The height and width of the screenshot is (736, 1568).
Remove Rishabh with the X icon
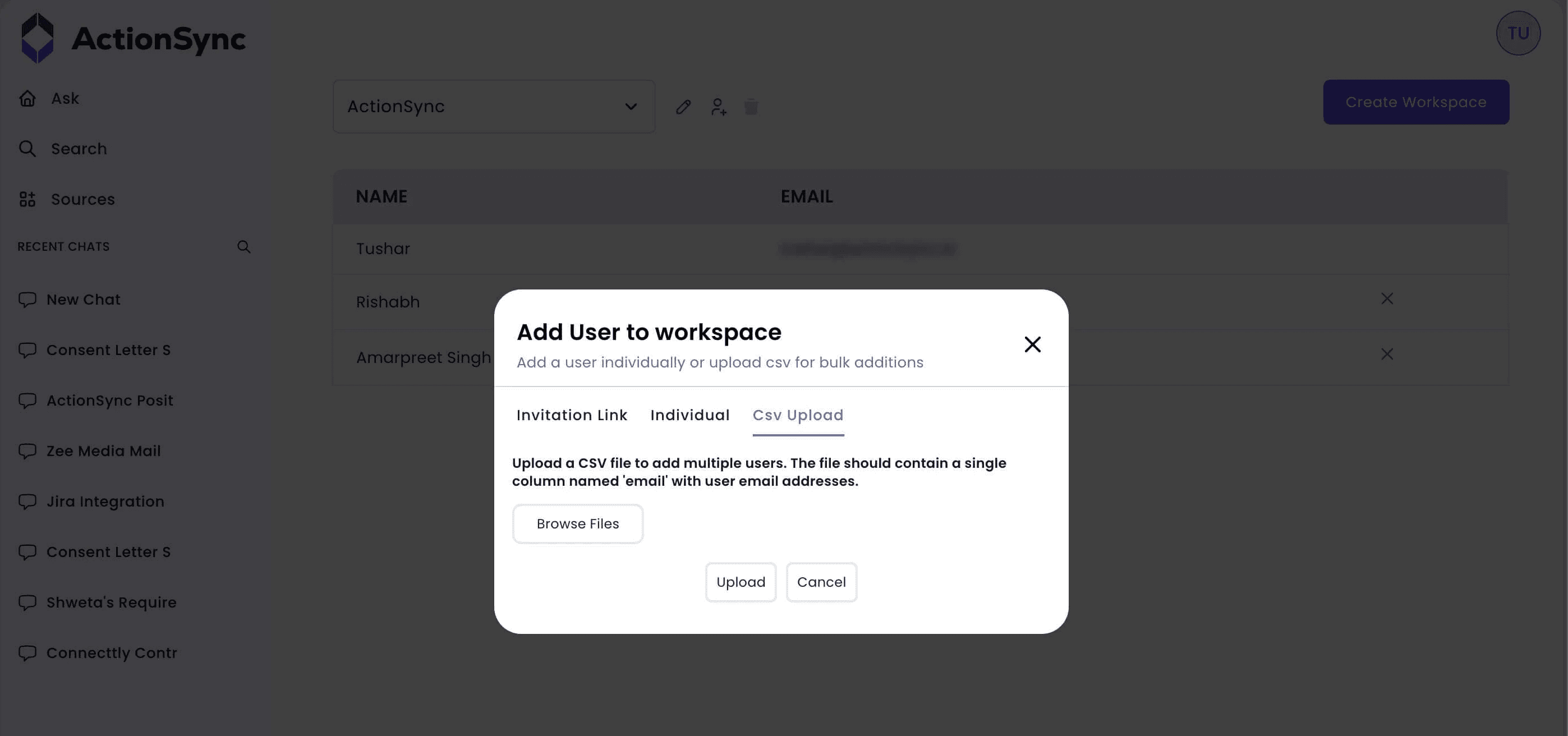(1387, 298)
